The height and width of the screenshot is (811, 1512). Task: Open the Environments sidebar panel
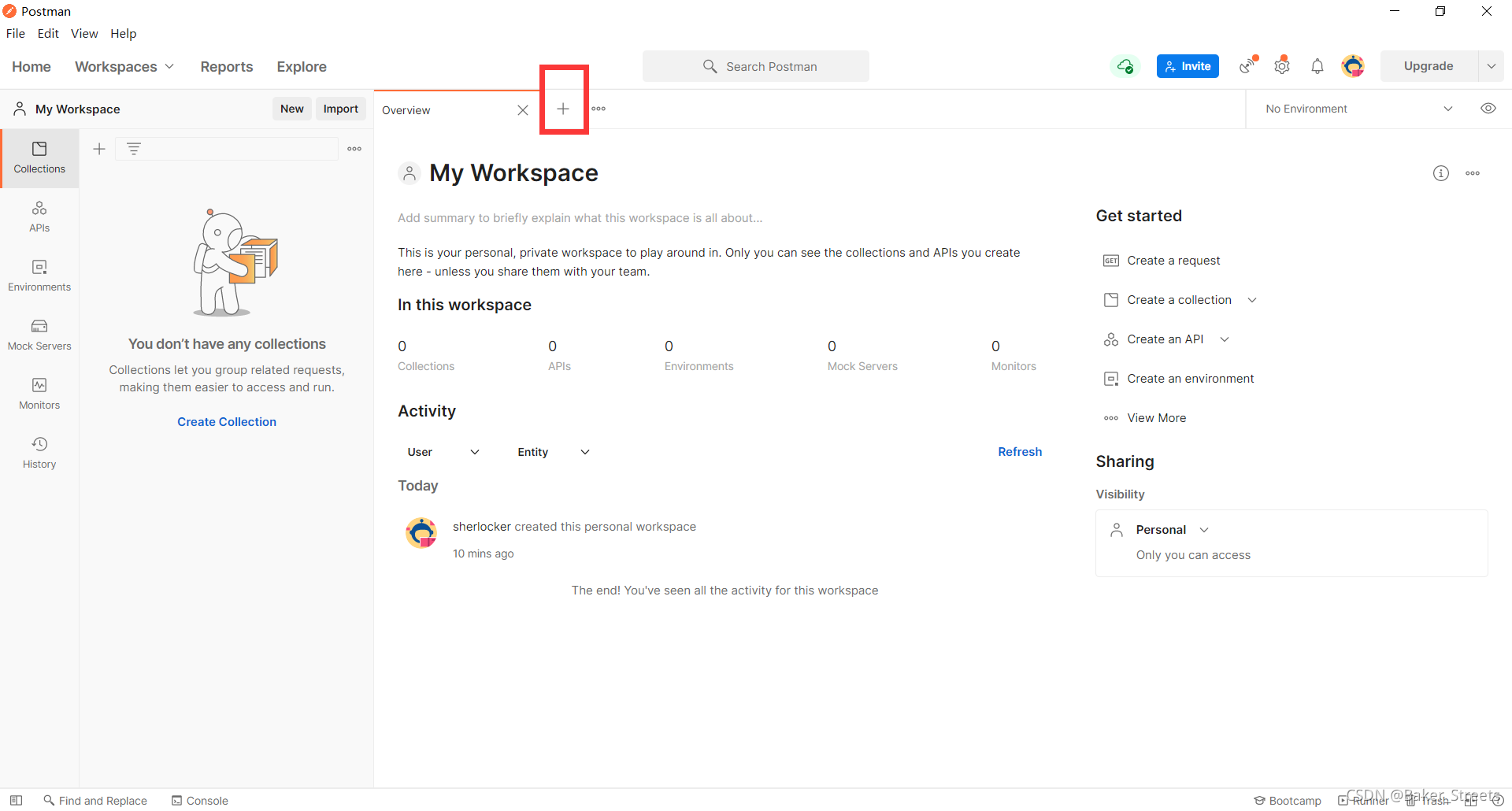point(39,276)
